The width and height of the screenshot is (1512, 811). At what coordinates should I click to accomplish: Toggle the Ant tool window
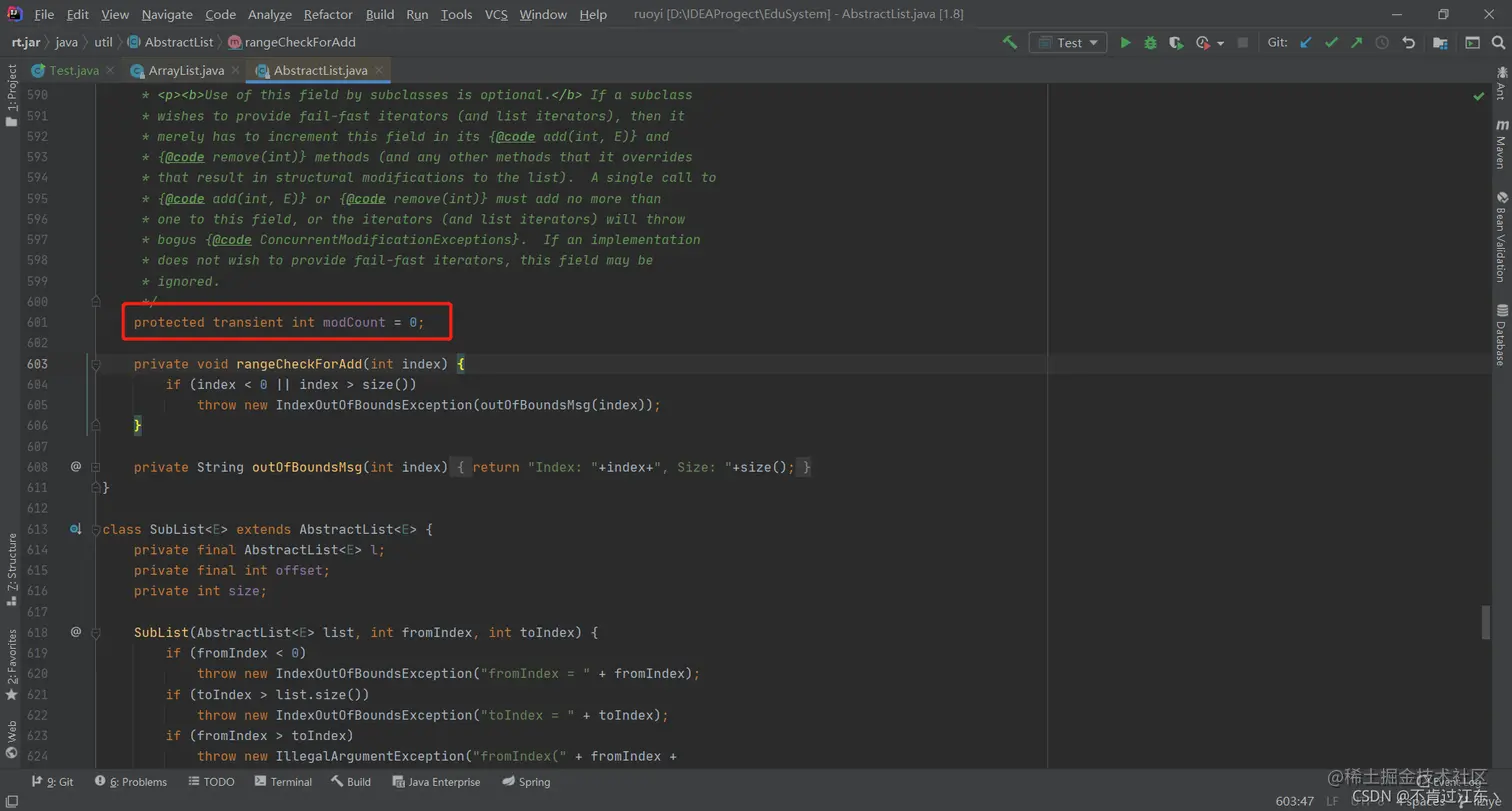(1501, 83)
